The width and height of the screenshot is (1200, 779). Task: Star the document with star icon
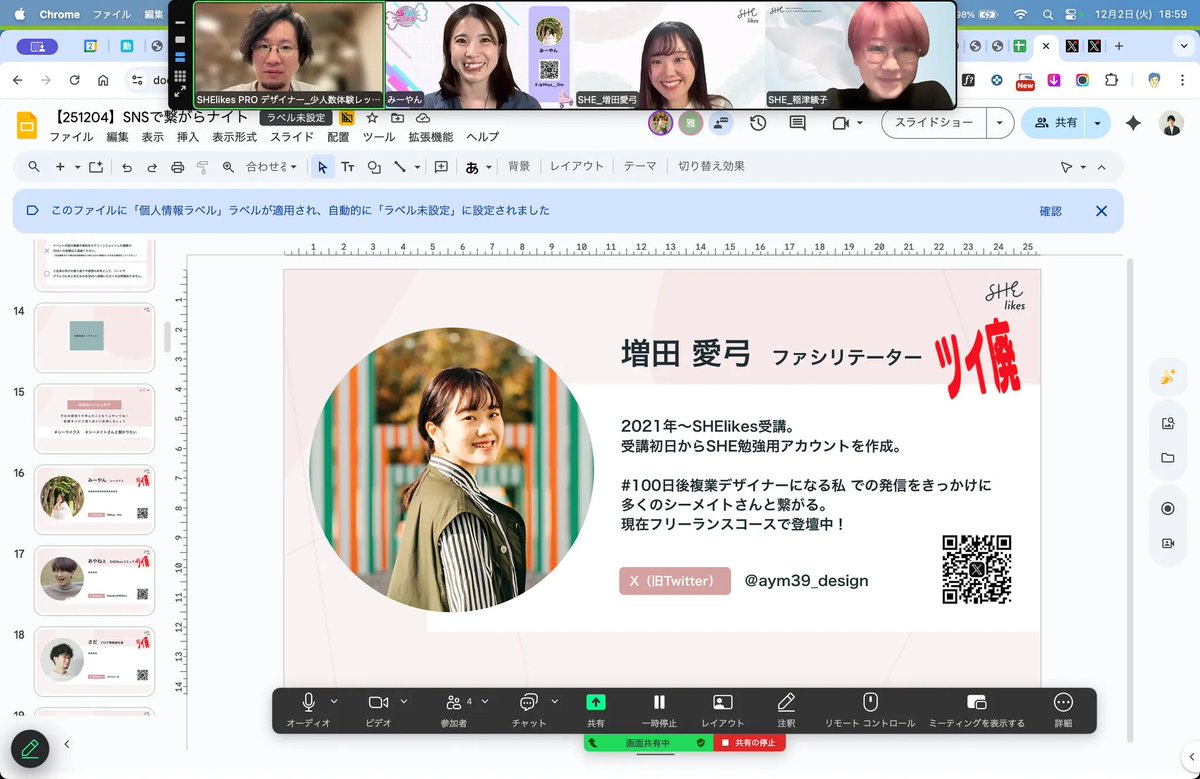[x=372, y=118]
